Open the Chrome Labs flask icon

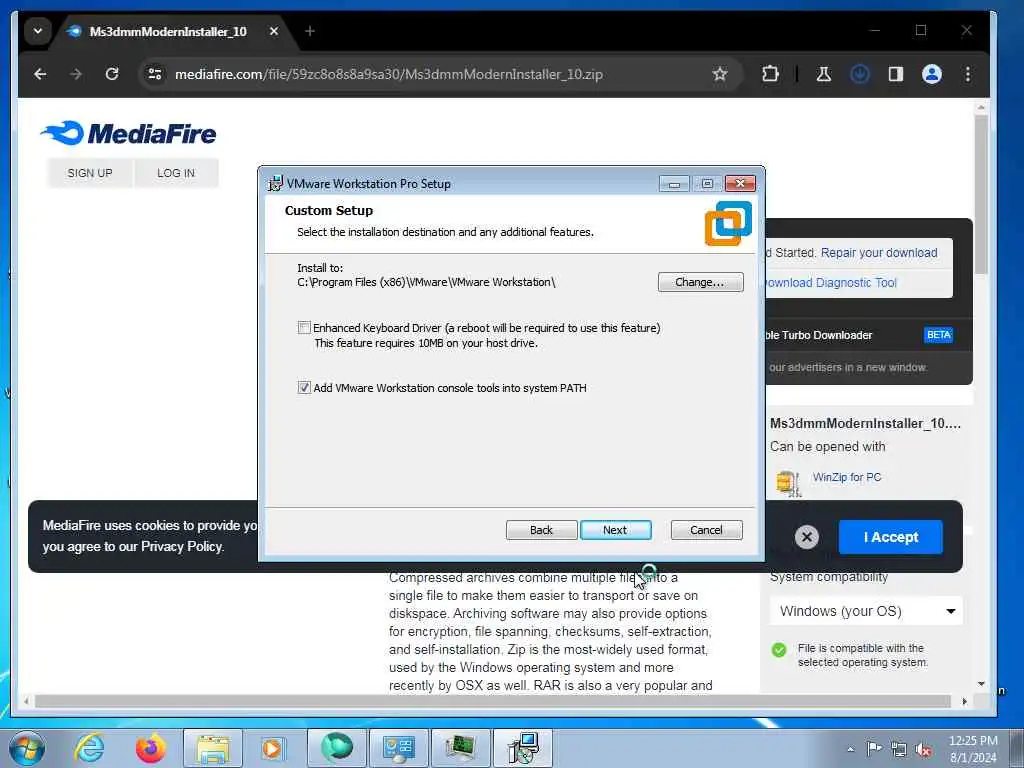click(824, 74)
